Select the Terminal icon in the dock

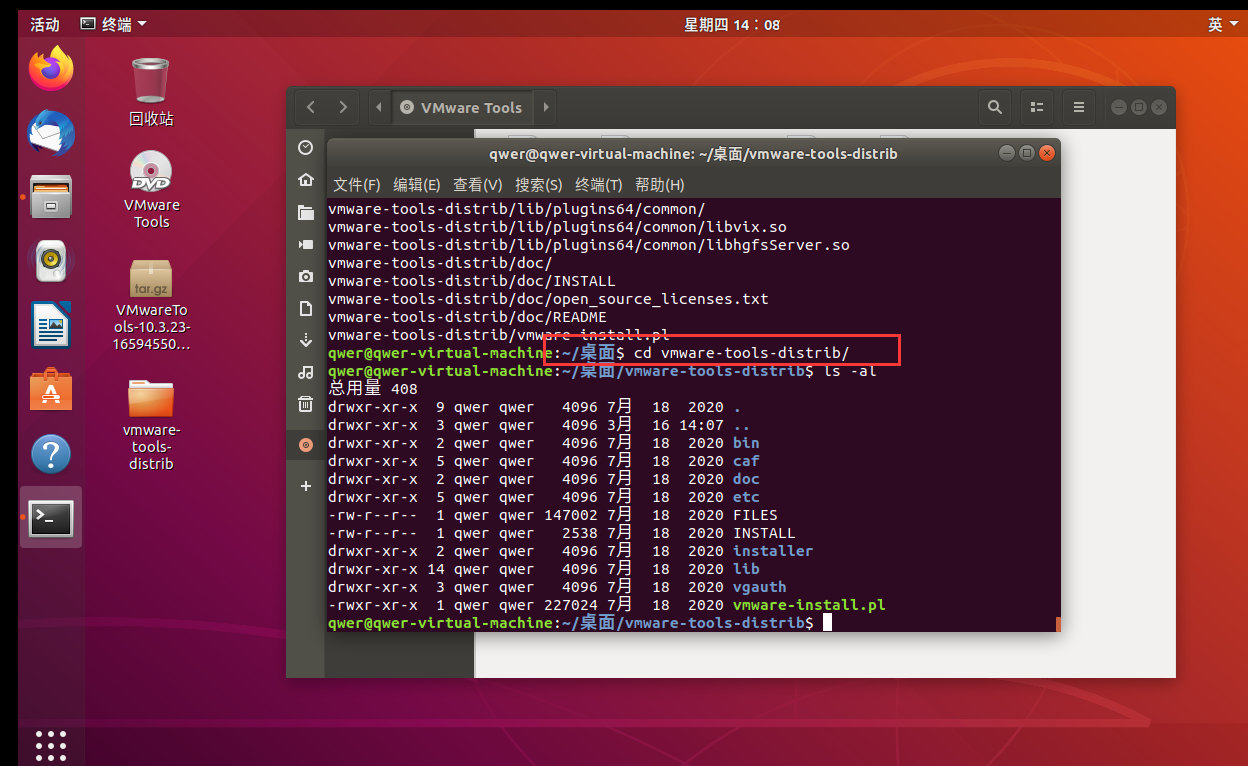point(50,518)
